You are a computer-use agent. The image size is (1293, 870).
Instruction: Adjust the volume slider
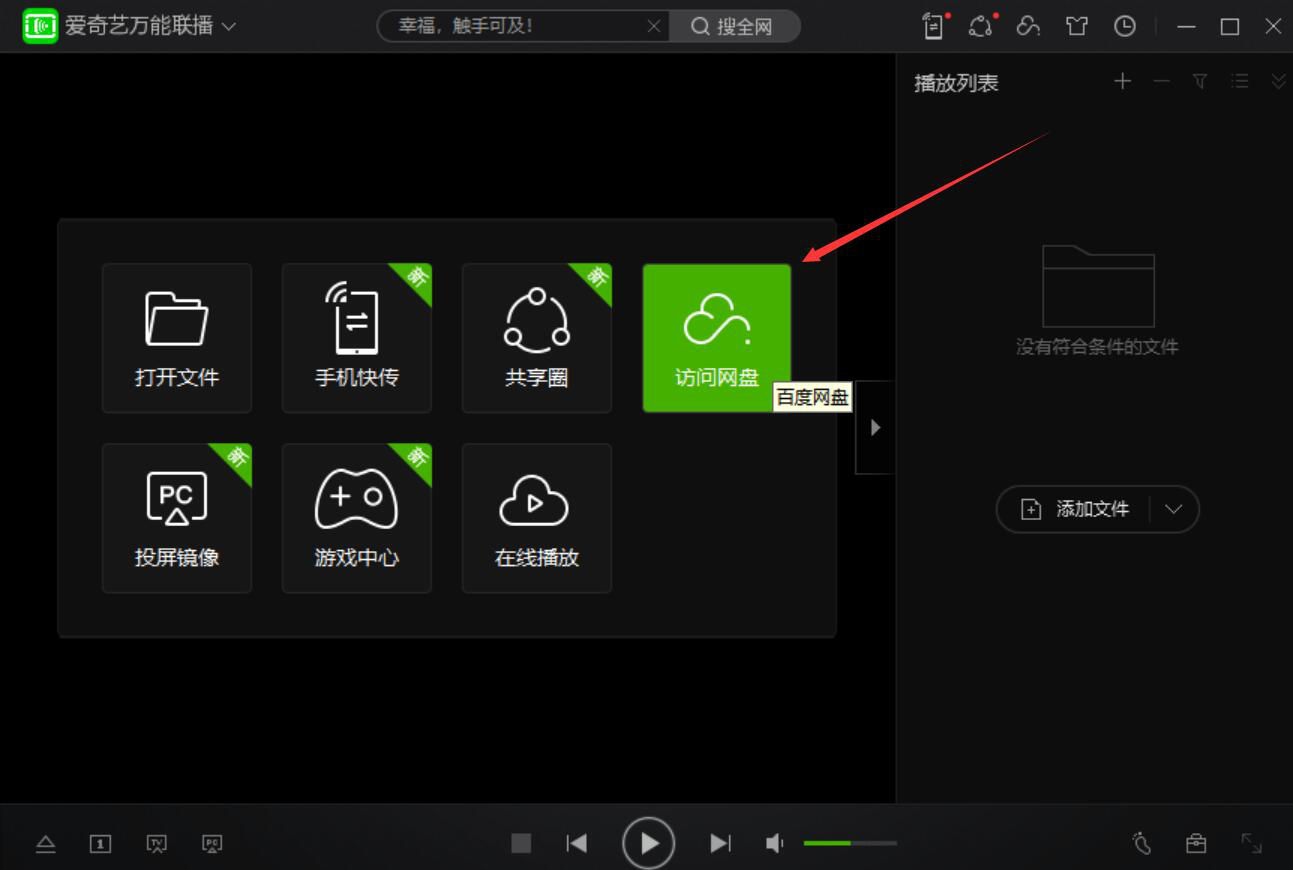point(850,843)
